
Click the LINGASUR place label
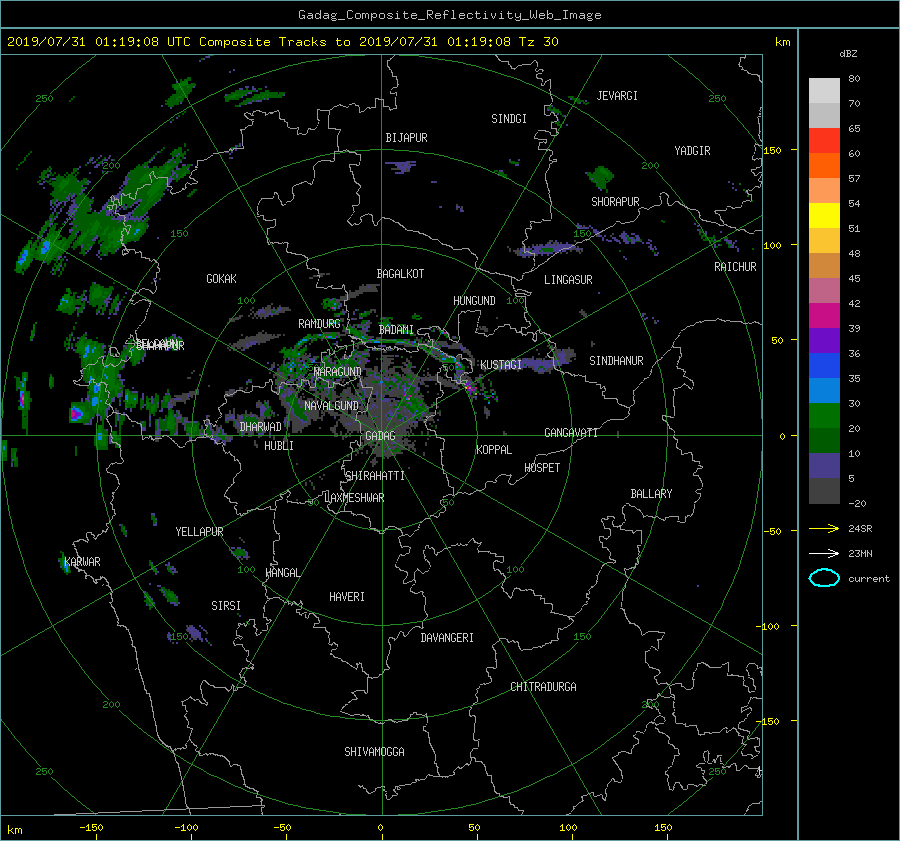[x=568, y=280]
